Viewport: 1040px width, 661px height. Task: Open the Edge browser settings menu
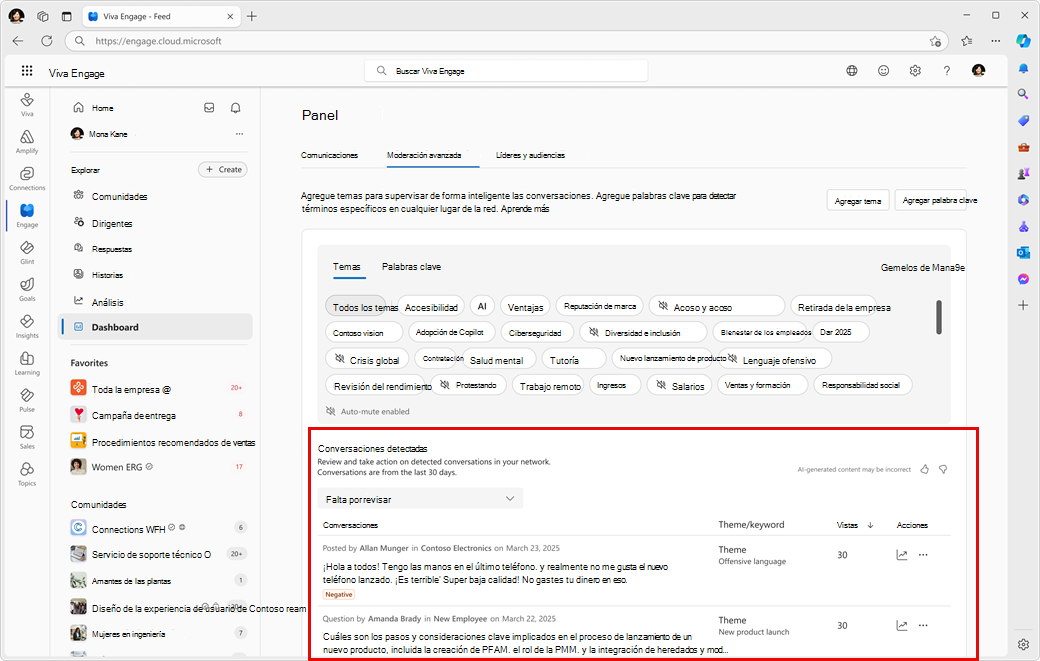(x=996, y=41)
